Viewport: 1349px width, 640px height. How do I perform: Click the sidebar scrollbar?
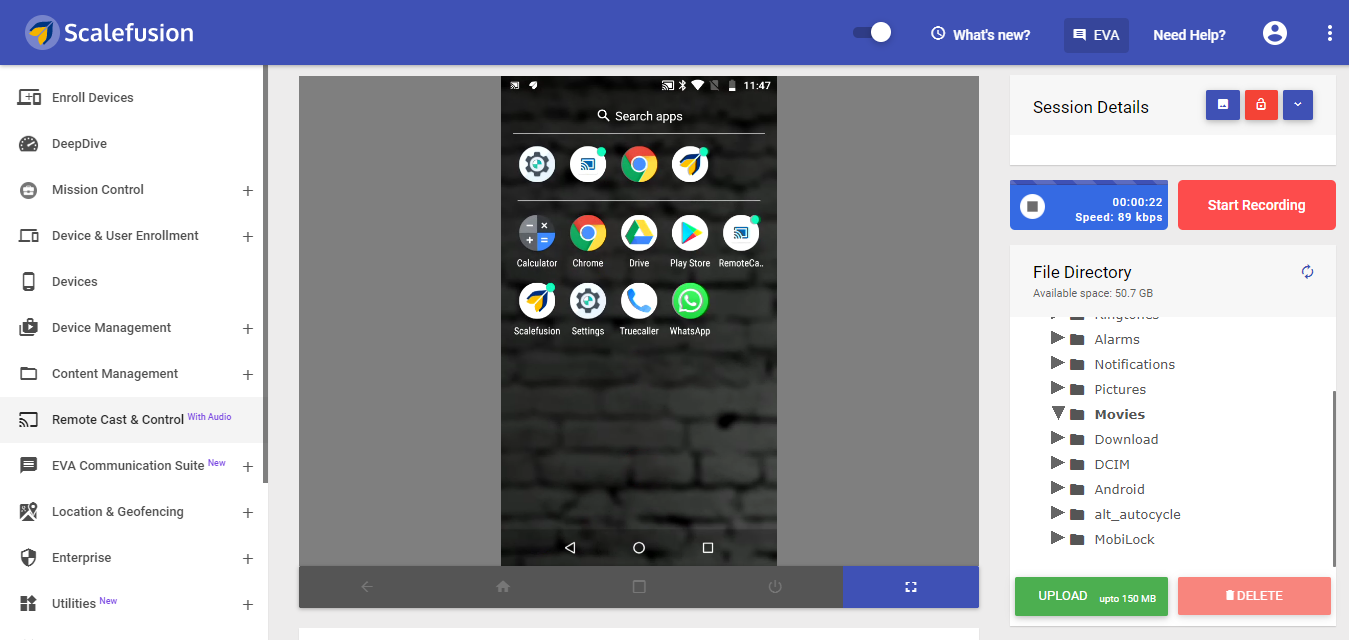[265, 274]
